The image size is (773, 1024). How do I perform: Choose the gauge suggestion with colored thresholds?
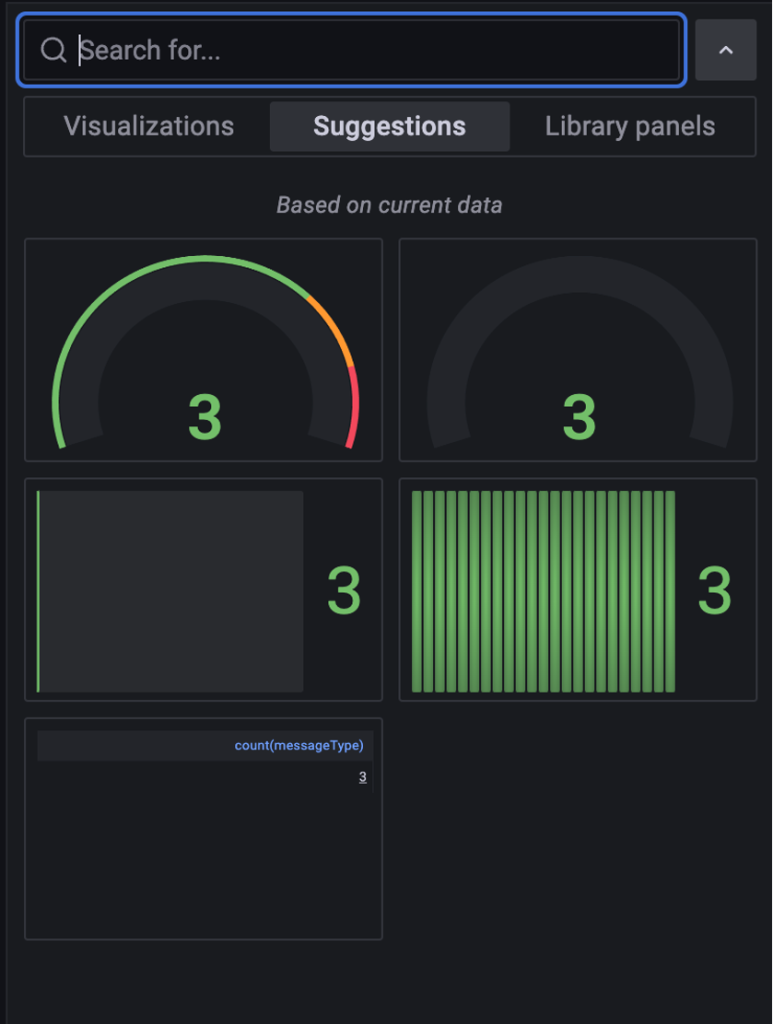(x=204, y=350)
